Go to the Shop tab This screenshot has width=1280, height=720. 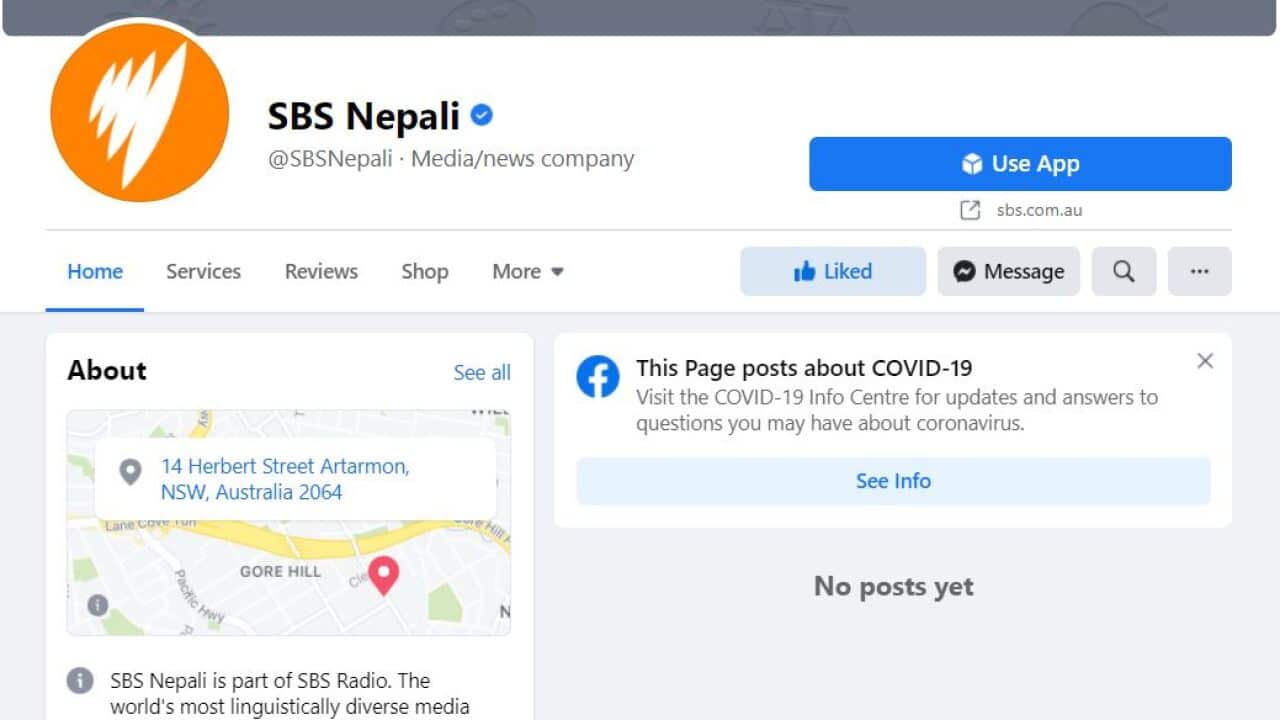point(424,271)
